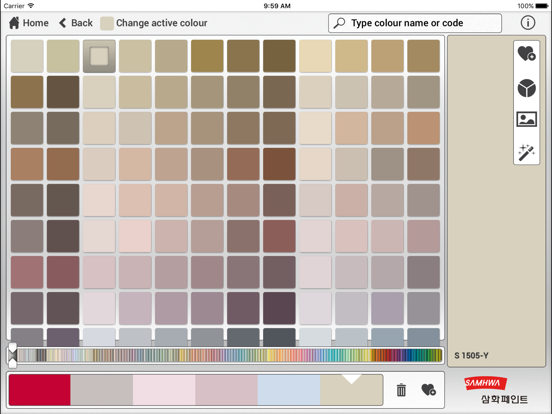This screenshot has width=552, height=414.
Task: Pick the first swatch in top row
Action: (27, 56)
